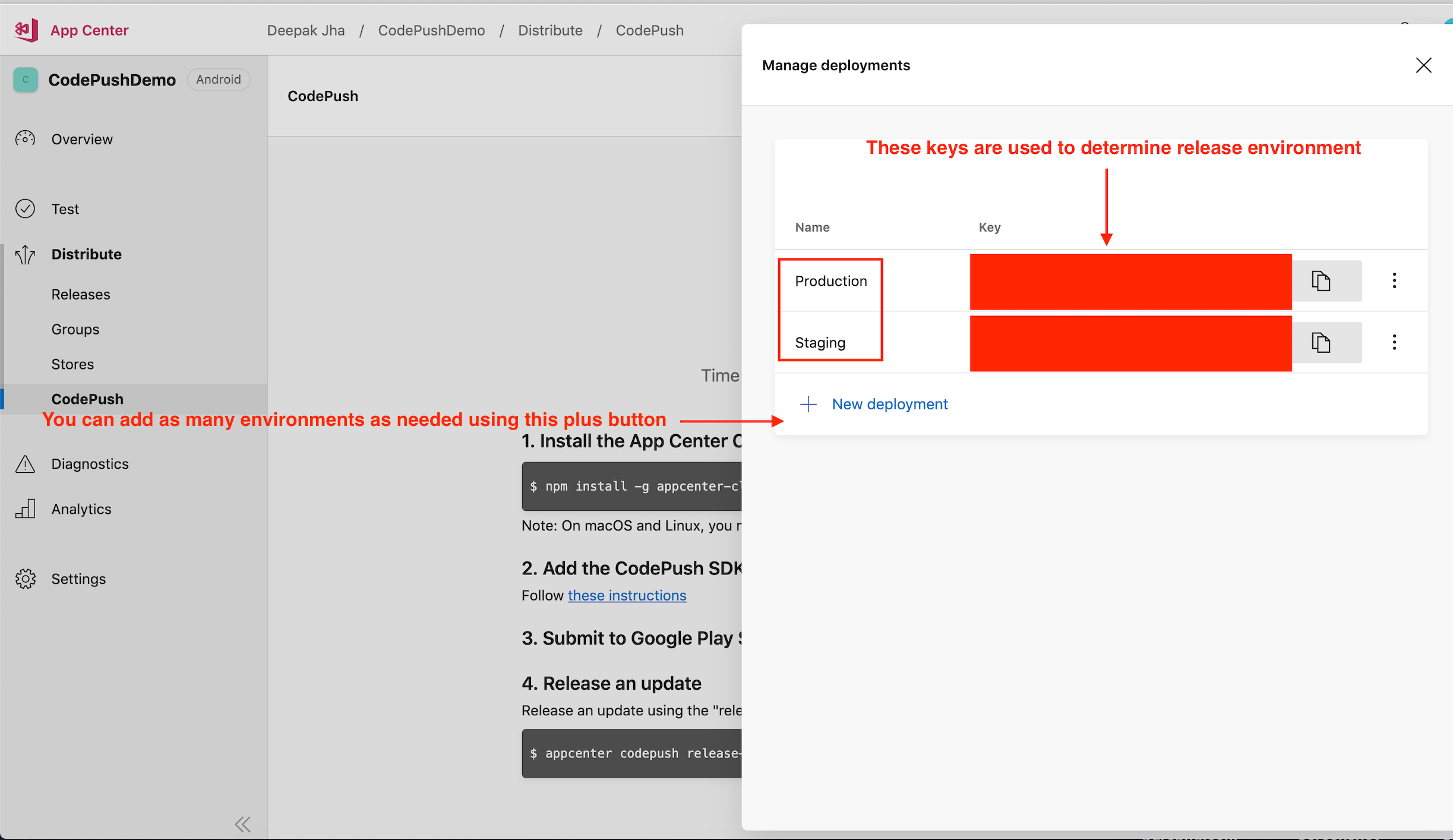Image resolution: width=1453 pixels, height=840 pixels.
Task: Click the New deployment link
Action: pos(889,403)
